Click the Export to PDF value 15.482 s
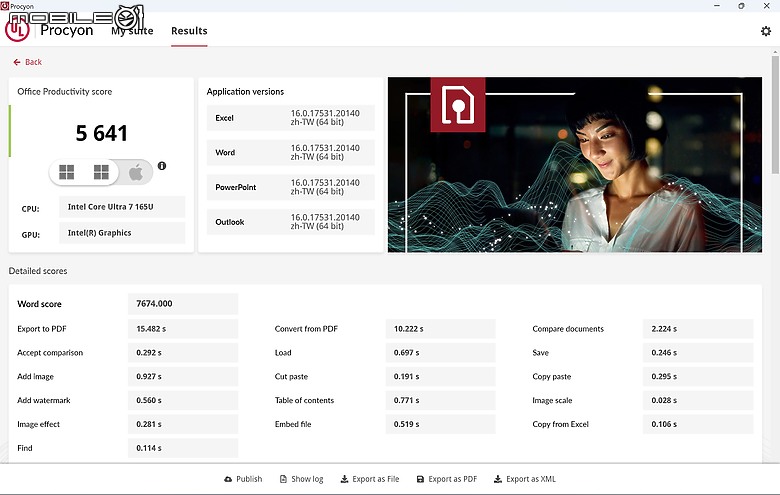Image resolution: width=780 pixels, height=495 pixels. tap(183, 329)
